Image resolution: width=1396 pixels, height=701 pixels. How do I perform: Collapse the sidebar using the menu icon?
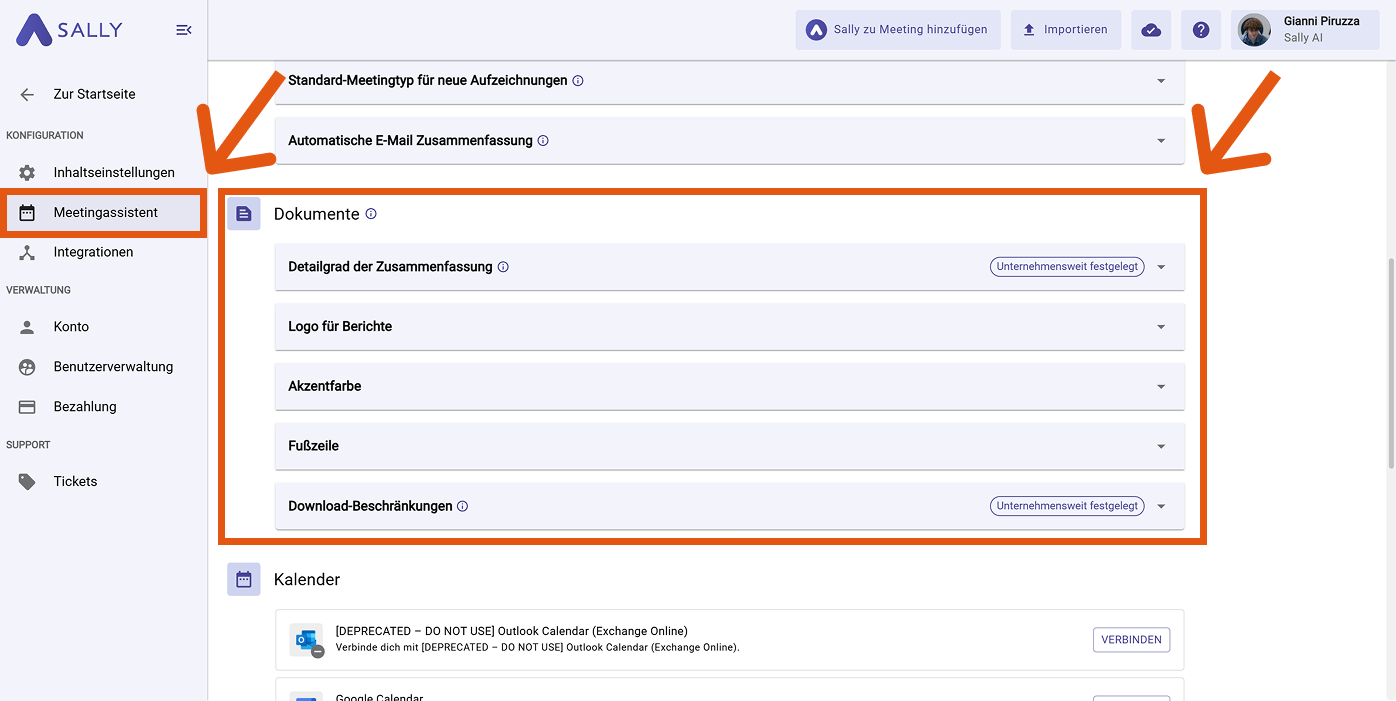[183, 30]
